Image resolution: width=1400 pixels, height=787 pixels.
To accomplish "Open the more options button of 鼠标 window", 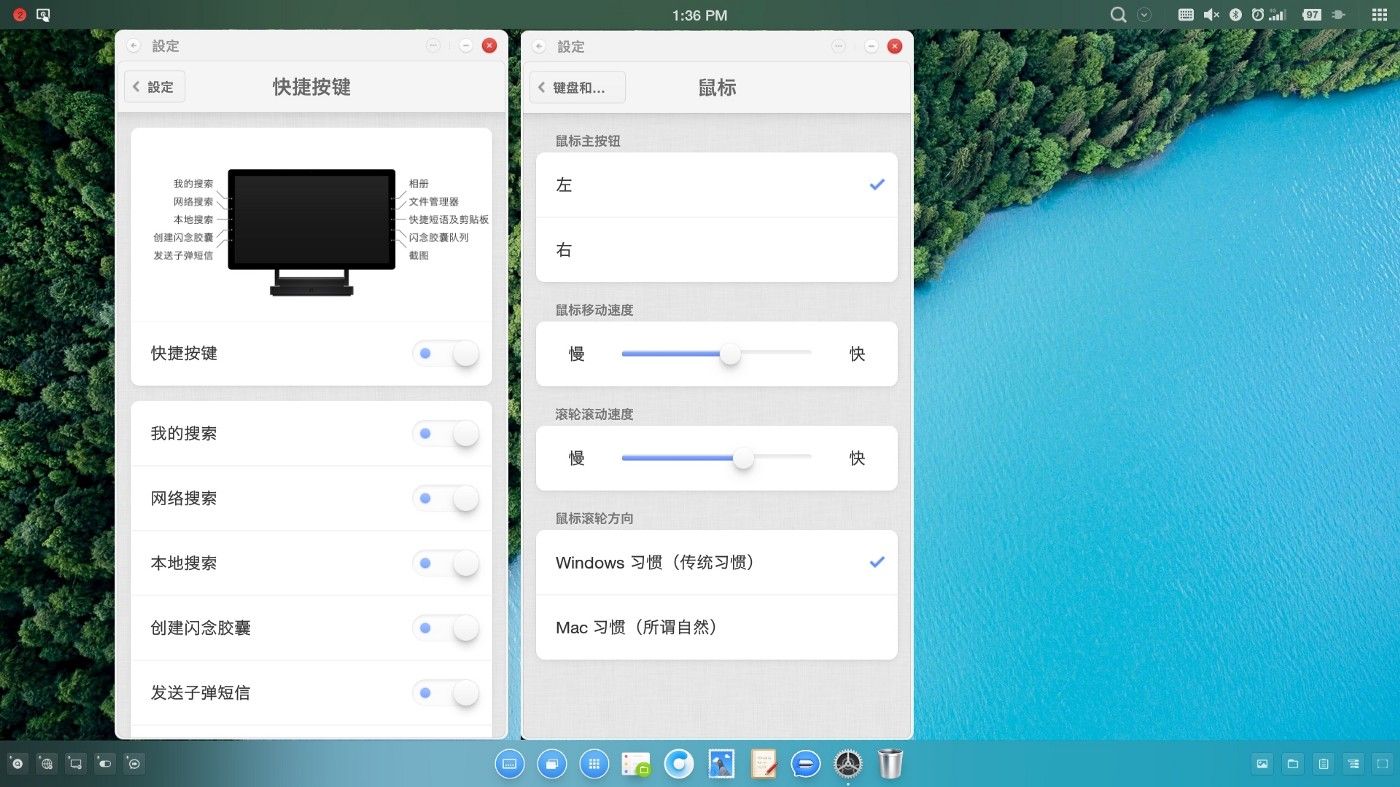I will pyautogui.click(x=838, y=46).
